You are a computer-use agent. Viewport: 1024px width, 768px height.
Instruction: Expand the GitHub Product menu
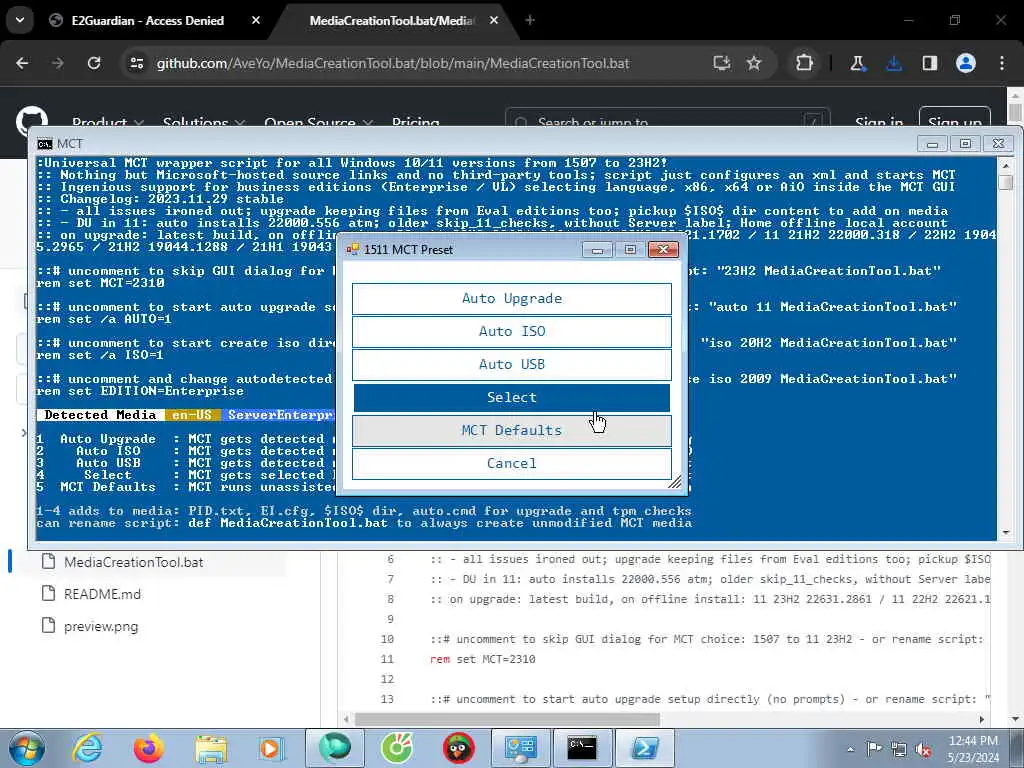pos(107,122)
